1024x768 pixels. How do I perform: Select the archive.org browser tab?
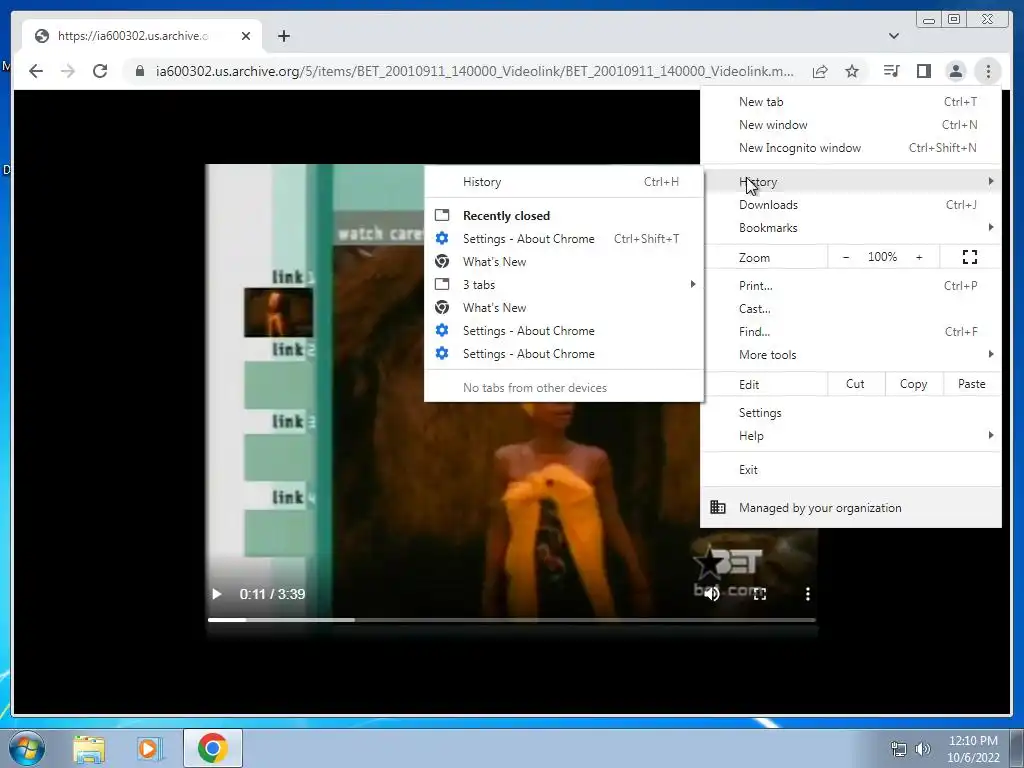[142, 36]
